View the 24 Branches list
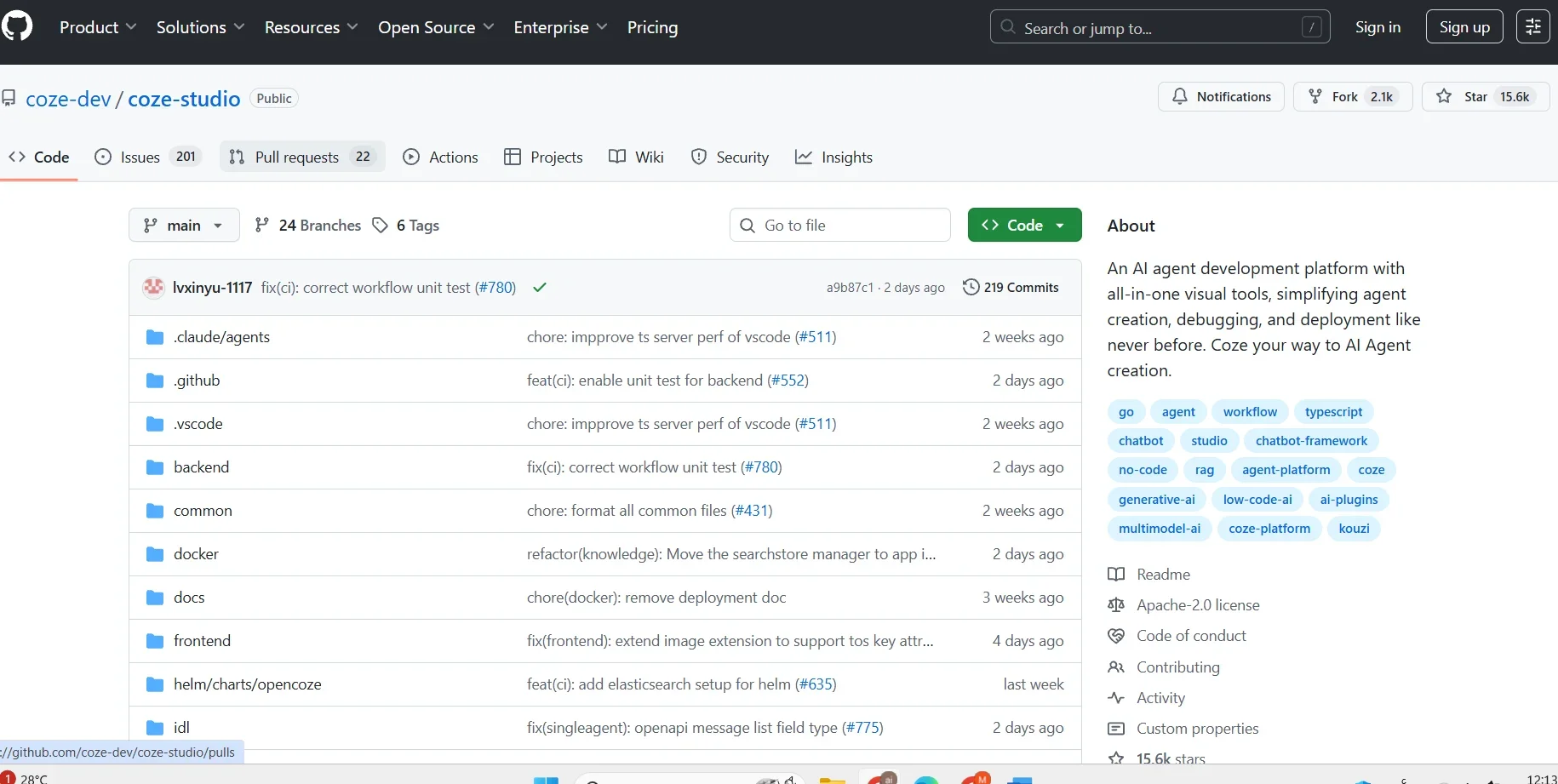 click(x=308, y=226)
